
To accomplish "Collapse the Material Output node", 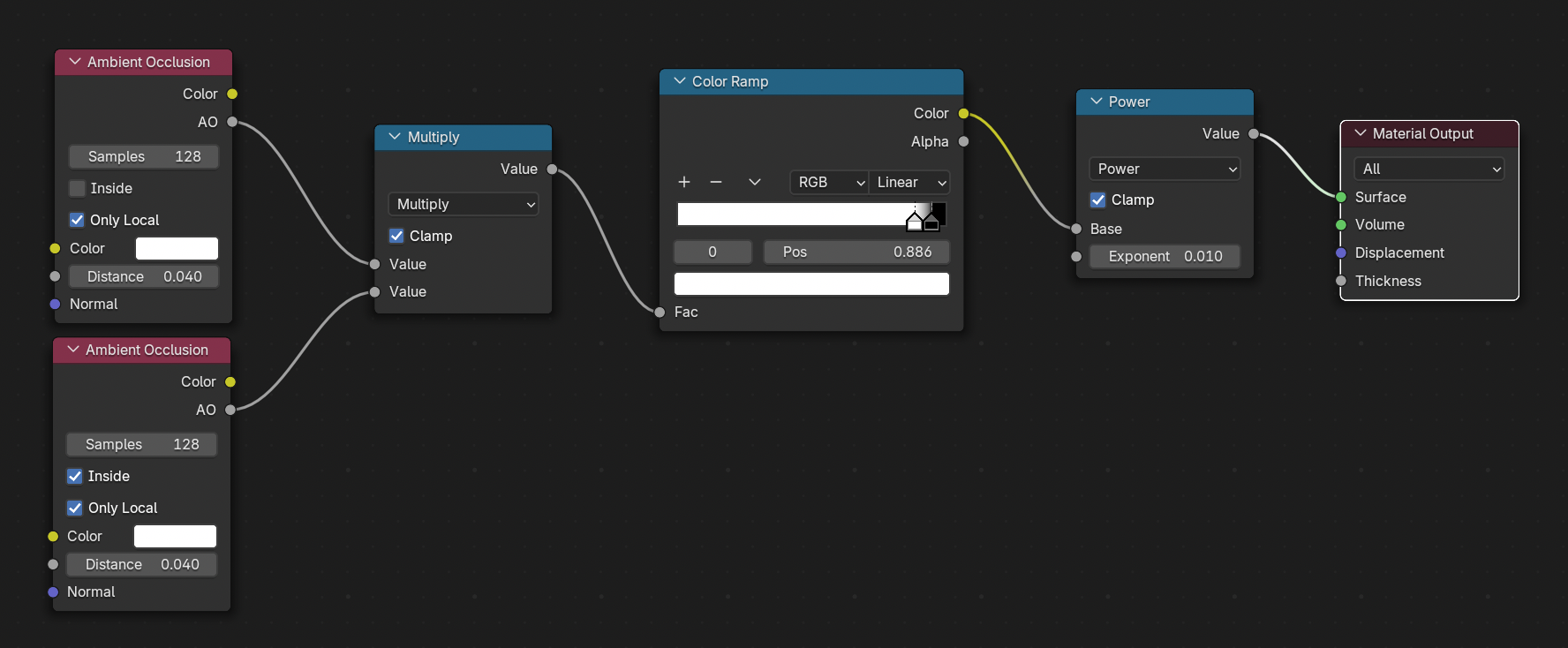I will click(x=1361, y=133).
